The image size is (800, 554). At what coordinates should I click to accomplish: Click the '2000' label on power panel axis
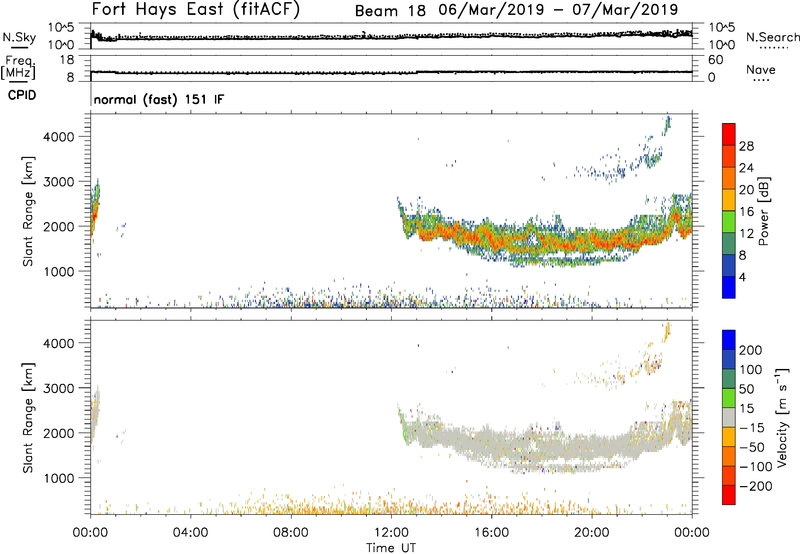[x=59, y=226]
